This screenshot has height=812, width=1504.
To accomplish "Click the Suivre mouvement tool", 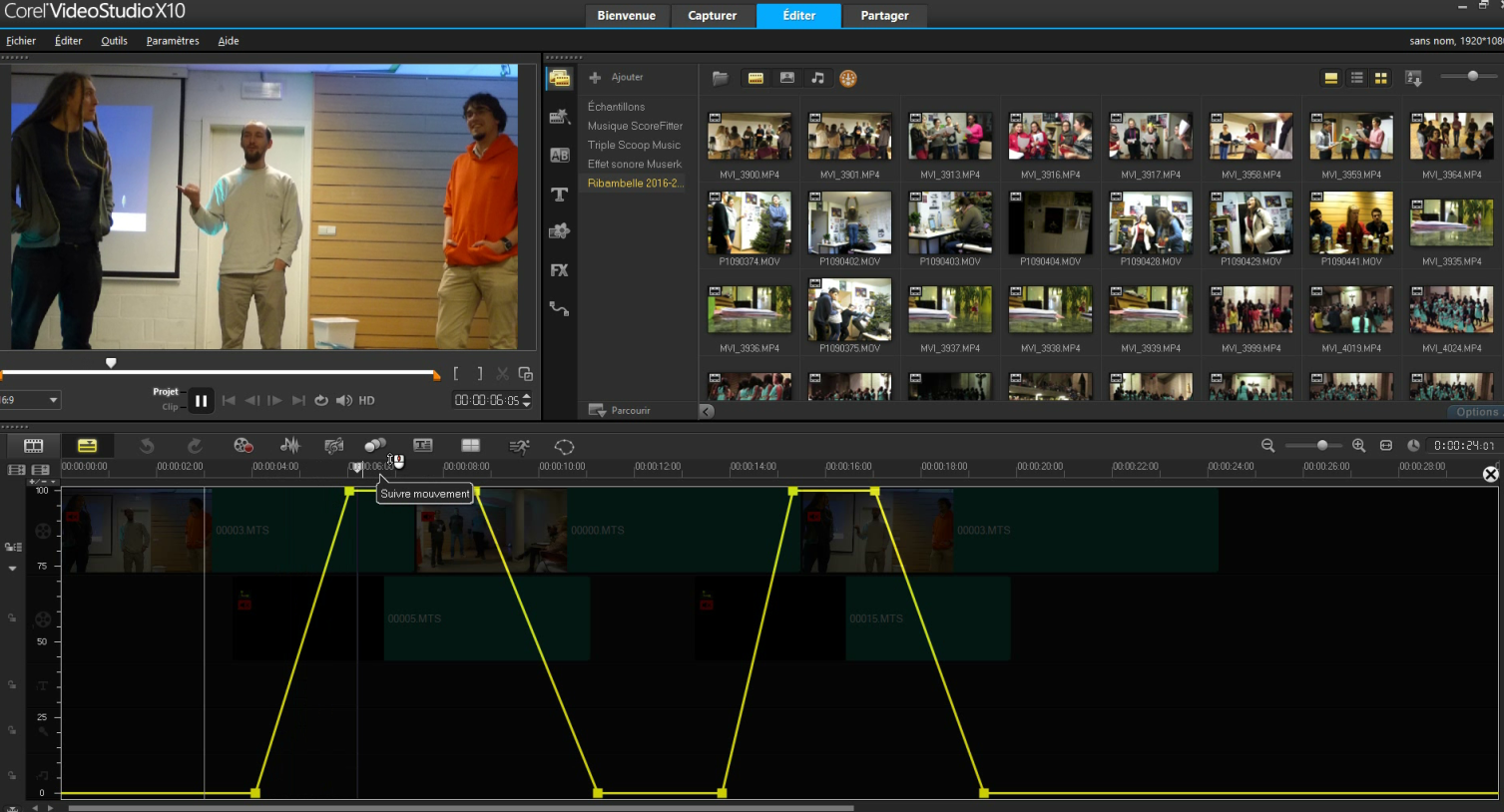I will (375, 446).
